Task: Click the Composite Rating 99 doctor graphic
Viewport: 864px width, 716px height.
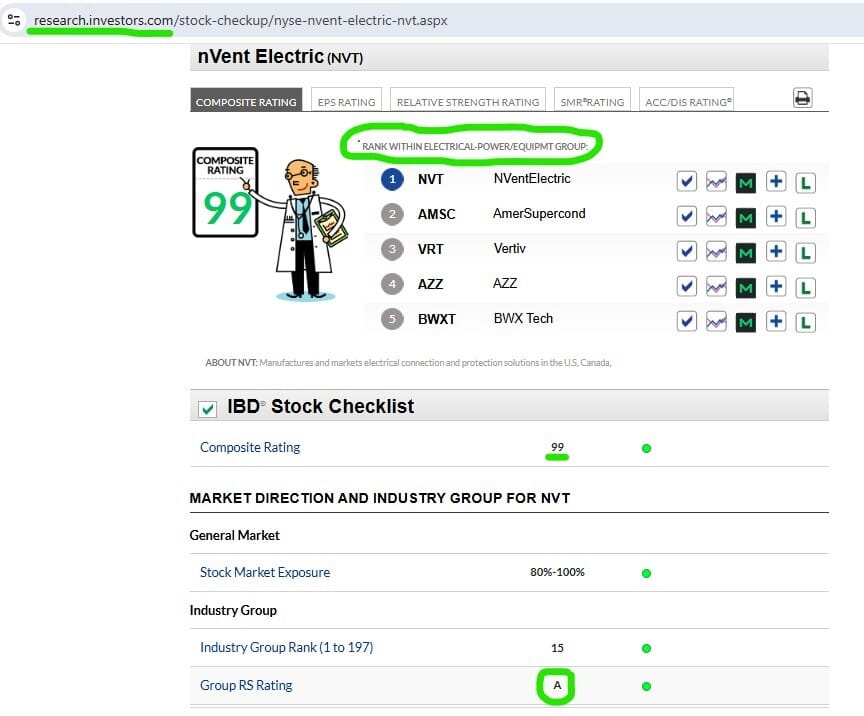Action: click(269, 224)
